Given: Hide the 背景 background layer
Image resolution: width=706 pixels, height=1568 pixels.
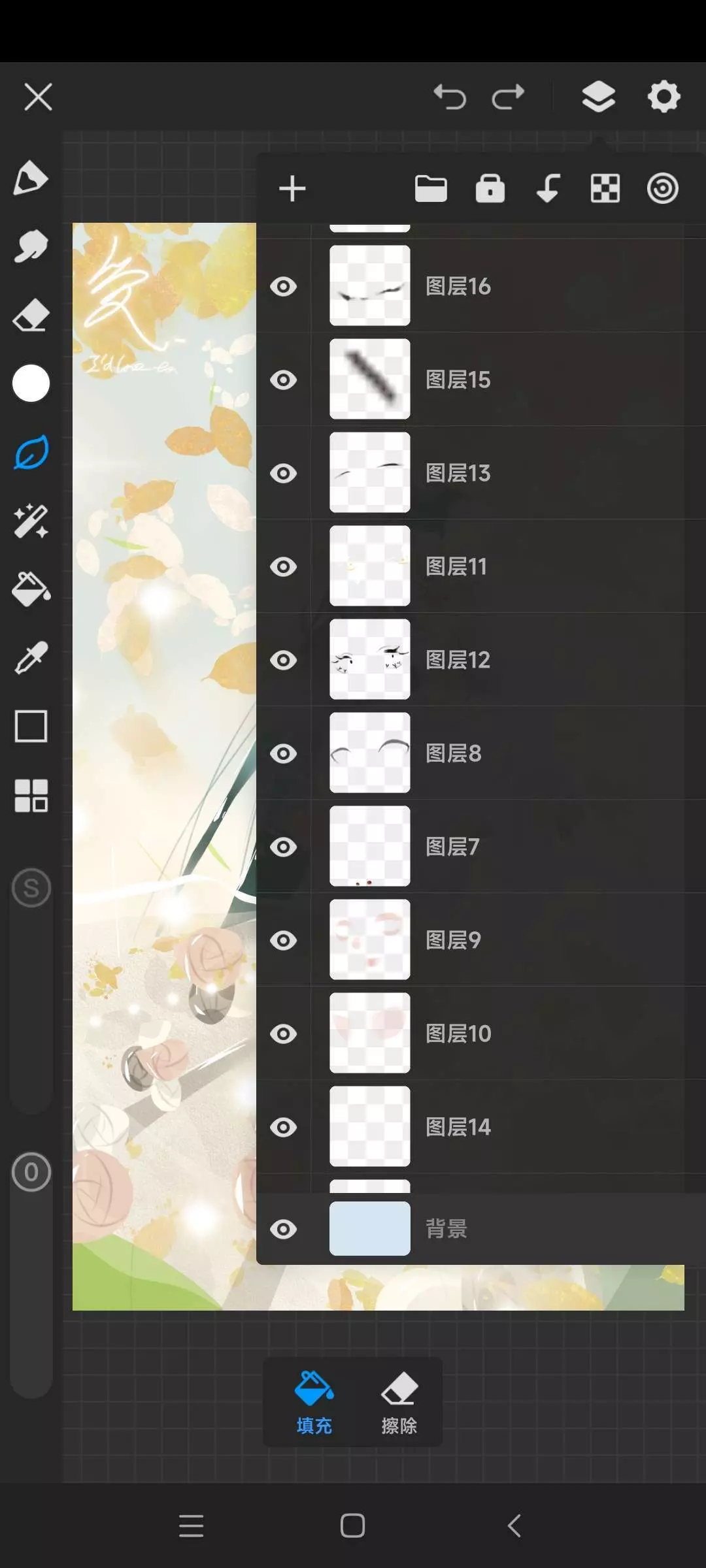Looking at the screenshot, I should tap(284, 1229).
